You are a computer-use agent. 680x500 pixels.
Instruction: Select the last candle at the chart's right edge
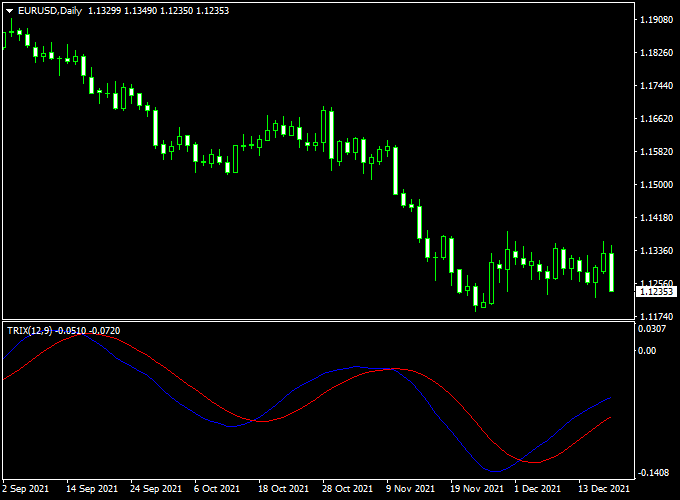click(x=611, y=272)
